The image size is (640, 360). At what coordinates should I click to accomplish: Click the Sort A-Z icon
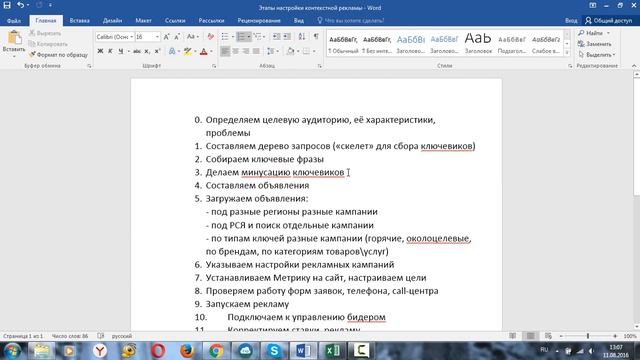[x=302, y=37]
